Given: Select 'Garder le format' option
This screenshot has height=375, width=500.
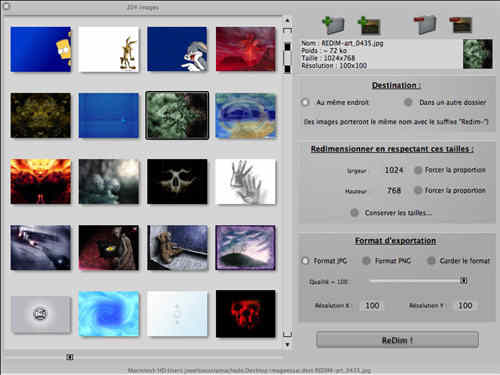Looking at the screenshot, I should coord(431,261).
